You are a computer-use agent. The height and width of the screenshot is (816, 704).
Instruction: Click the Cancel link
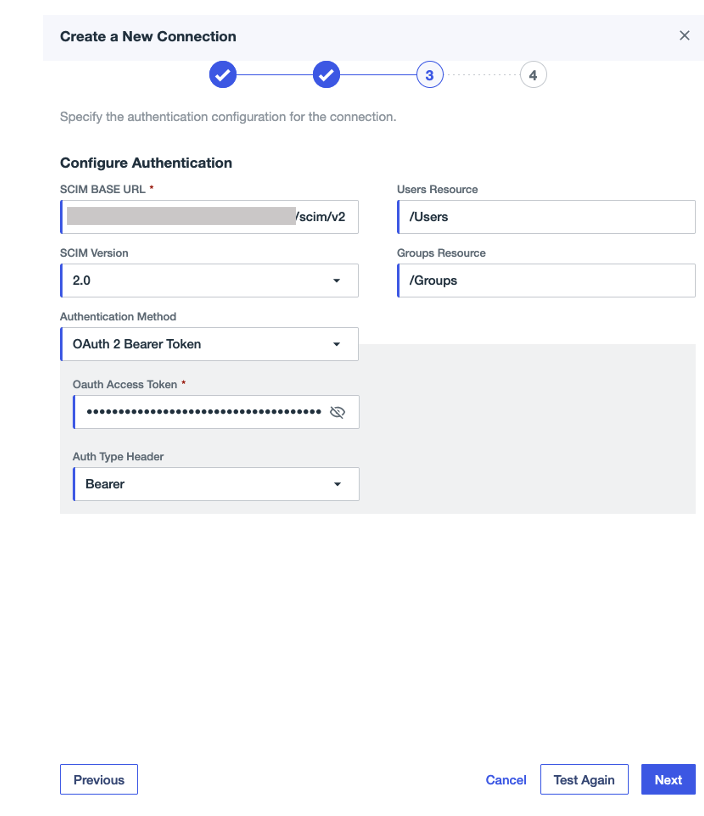[x=506, y=779]
